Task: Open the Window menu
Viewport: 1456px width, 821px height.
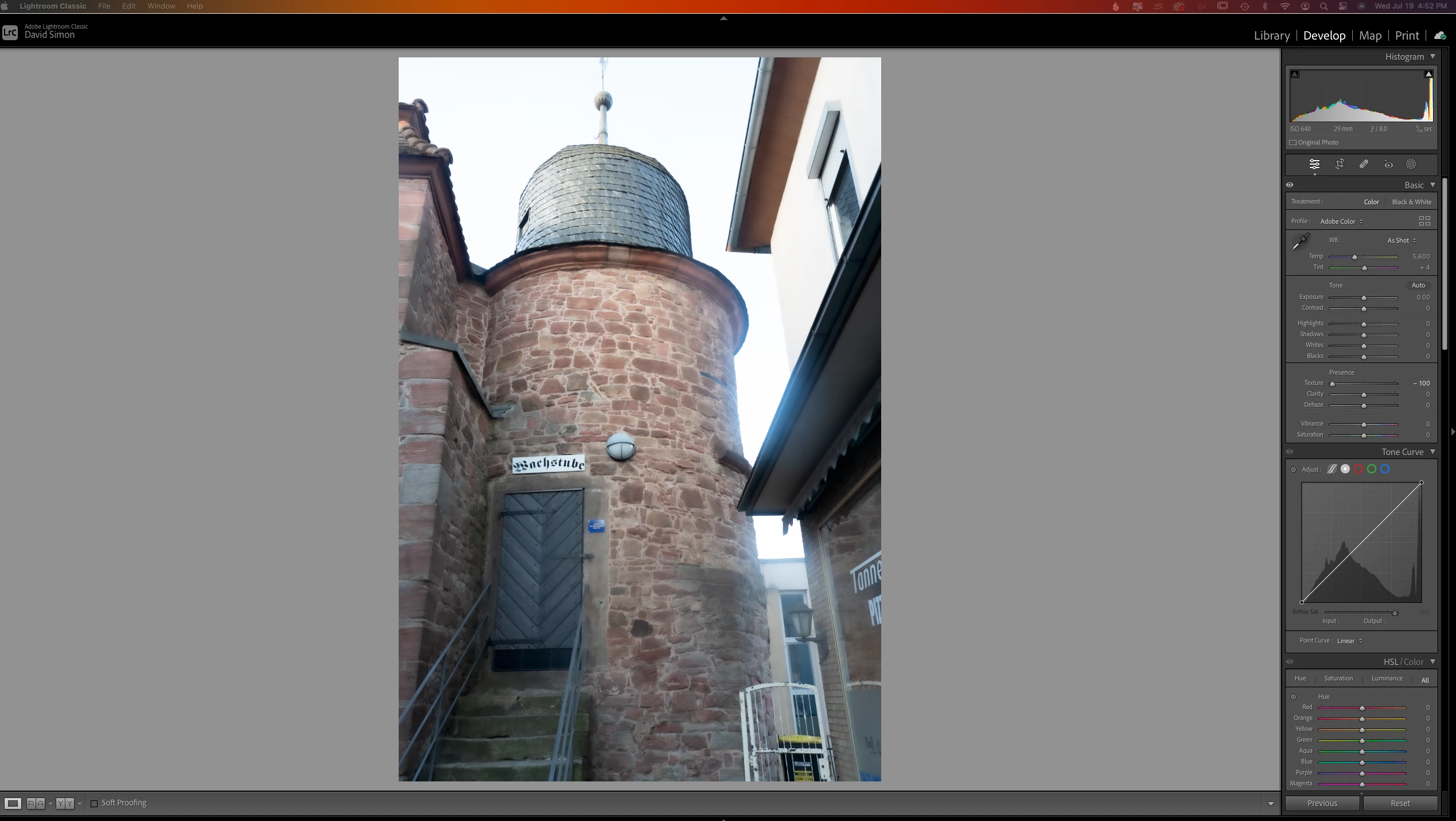Action: tap(161, 6)
